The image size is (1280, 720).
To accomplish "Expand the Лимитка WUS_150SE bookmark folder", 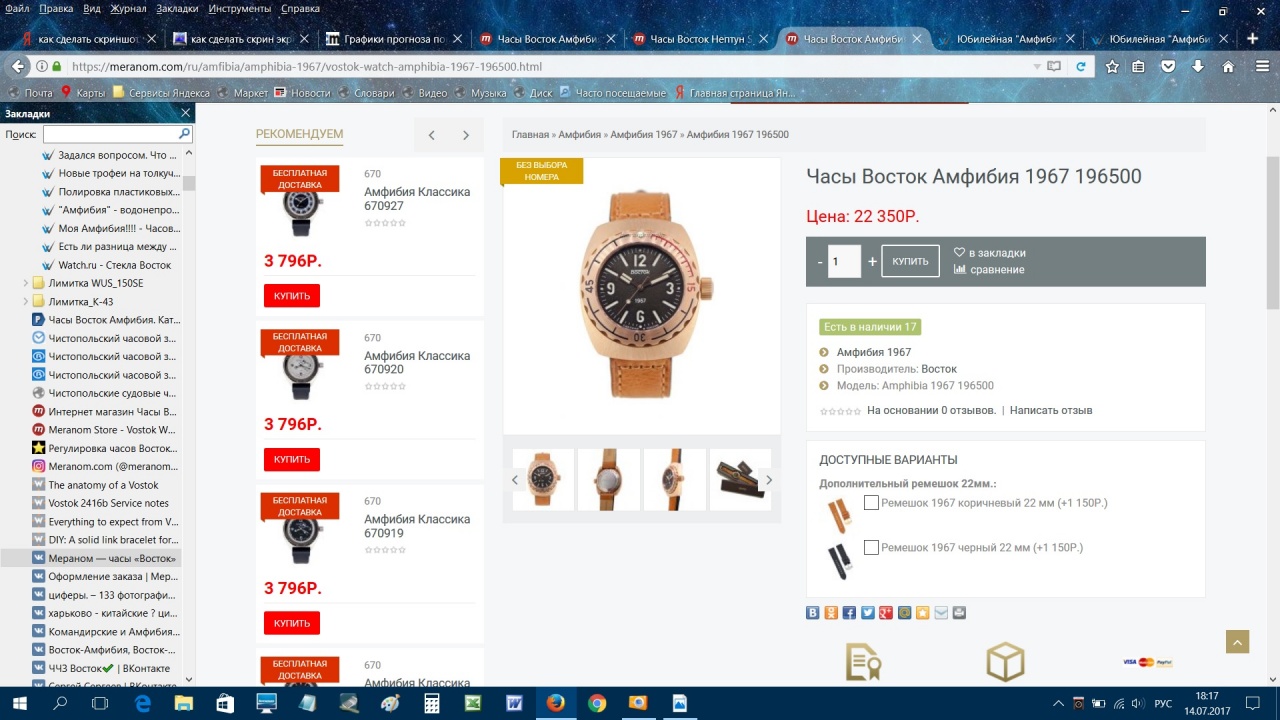I will pyautogui.click(x=26, y=283).
